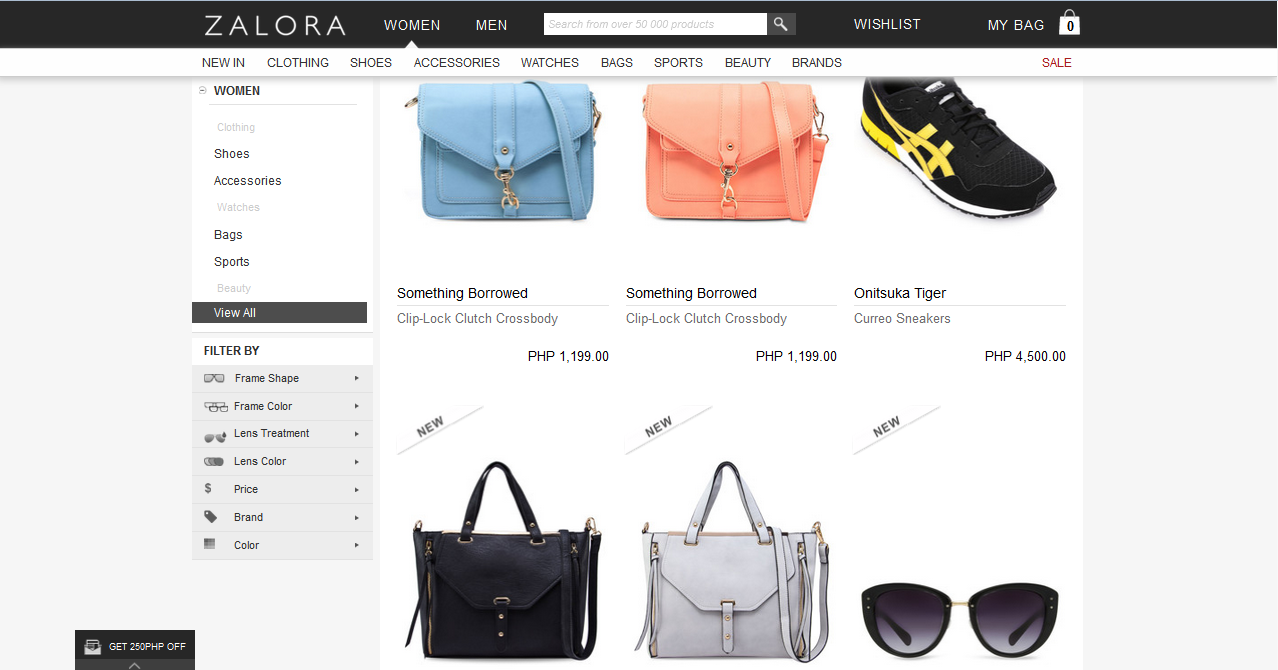Select Sports in sidebar categories
Screen dimensions: 1278x670
tap(232, 262)
